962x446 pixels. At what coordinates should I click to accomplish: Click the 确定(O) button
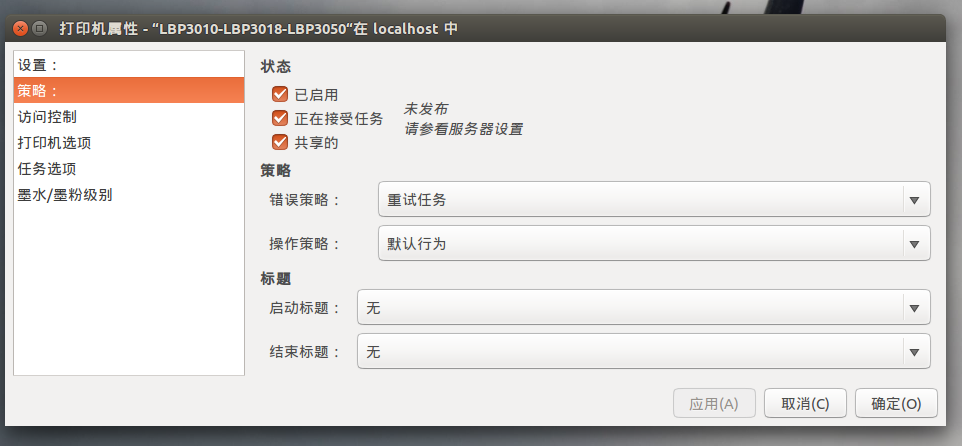(896, 404)
